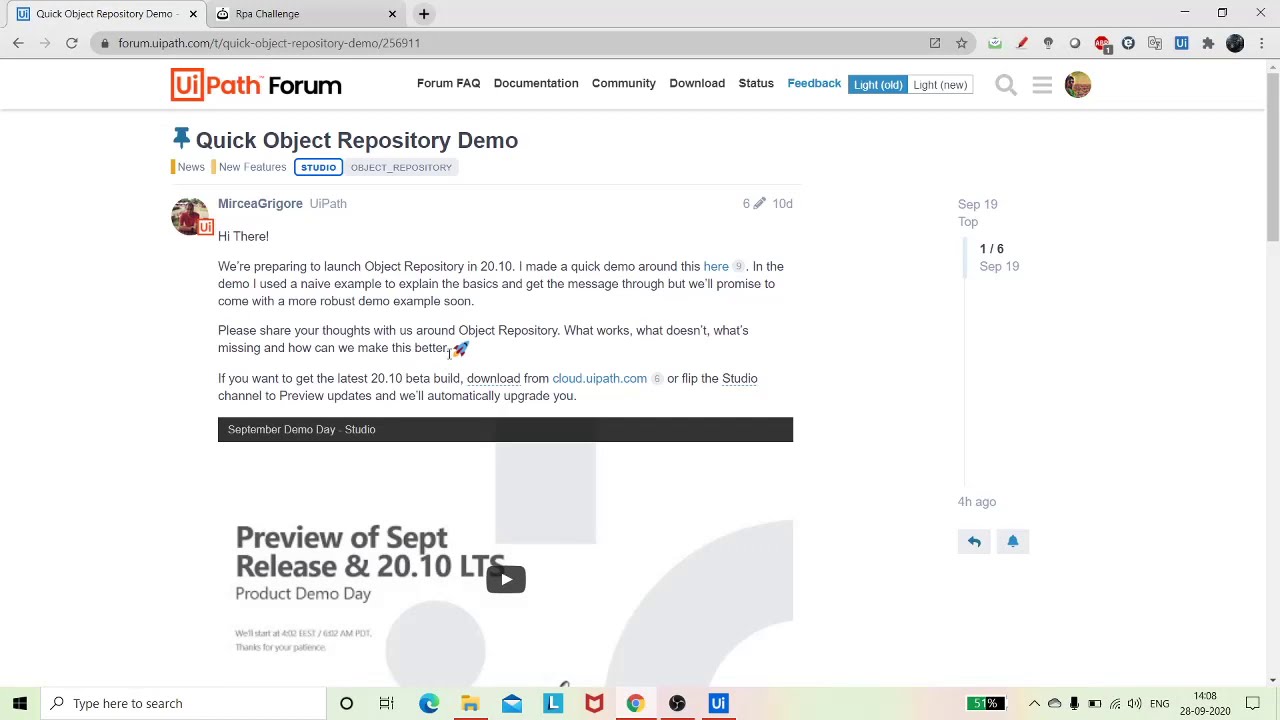Open a new browser tab

424,14
